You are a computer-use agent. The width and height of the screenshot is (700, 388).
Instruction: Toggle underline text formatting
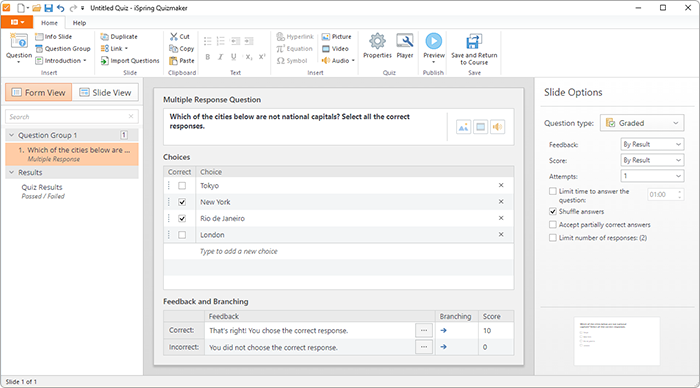tap(233, 57)
